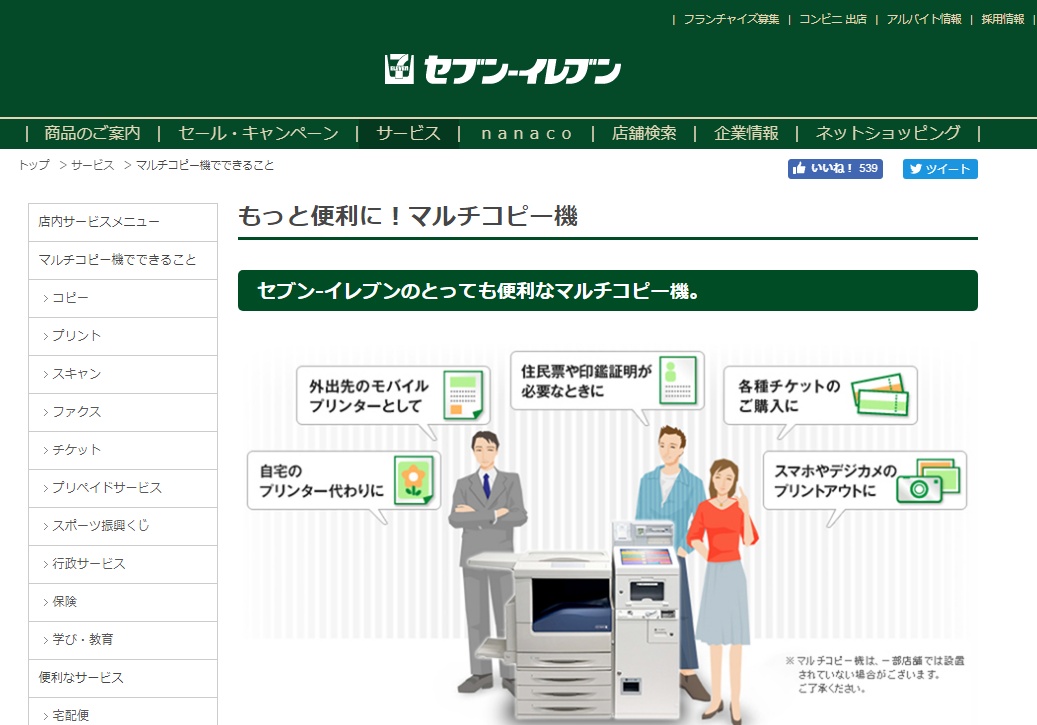Open プリペイドサービス sidebar item
Image resolution: width=1037 pixels, height=725 pixels.
pyautogui.click(x=123, y=488)
